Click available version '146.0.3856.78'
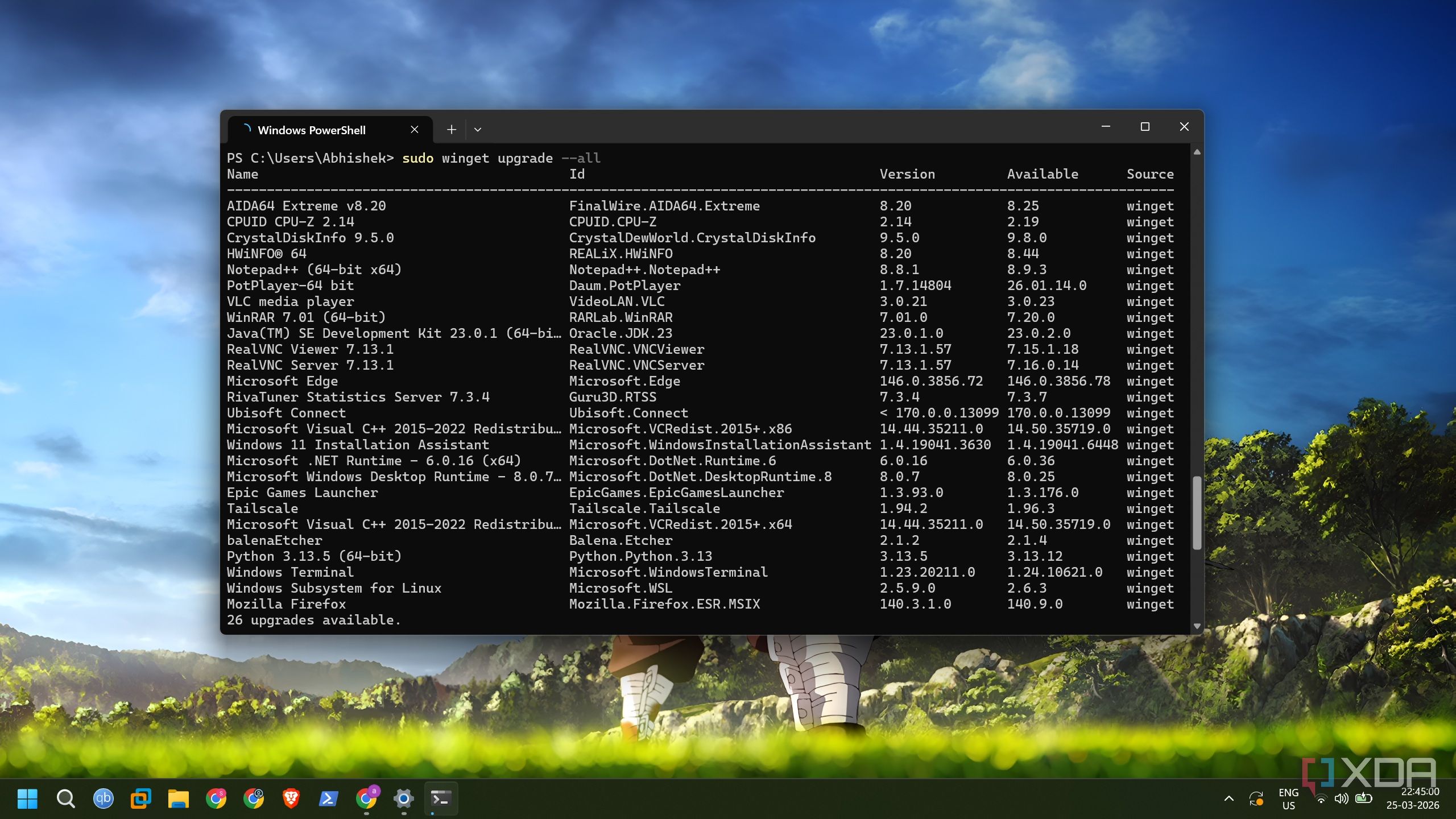The width and height of the screenshot is (1456, 819). pyautogui.click(x=1058, y=381)
